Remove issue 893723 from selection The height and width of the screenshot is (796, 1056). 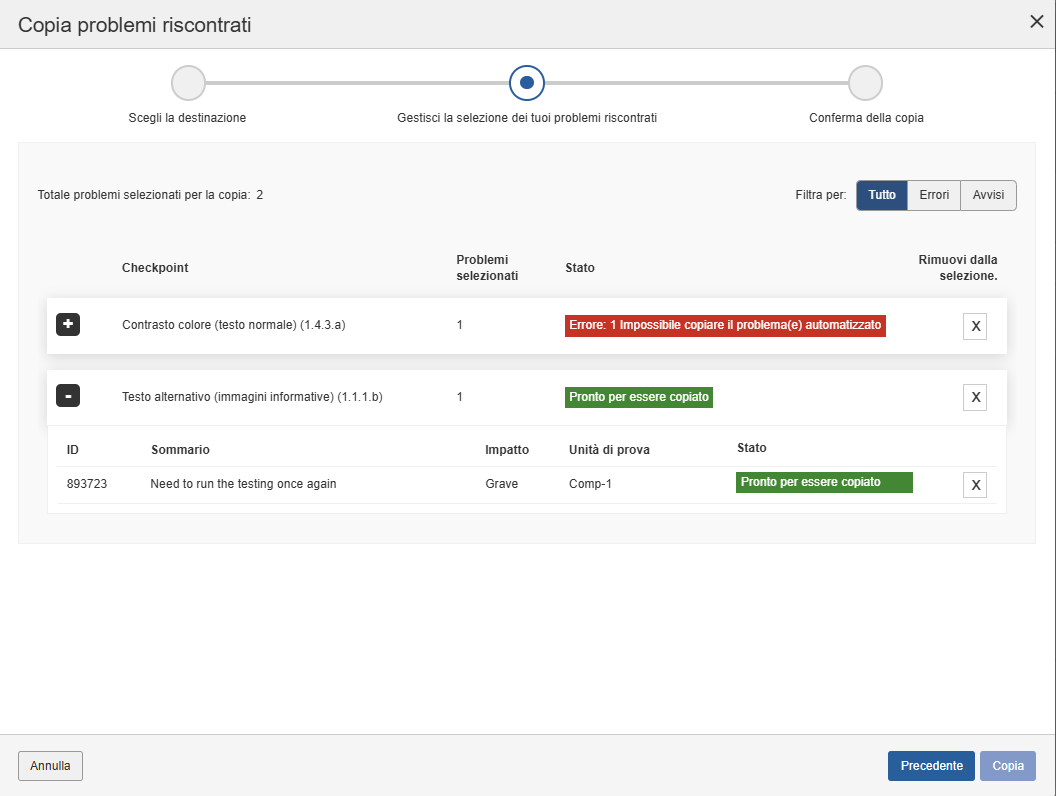[975, 485]
